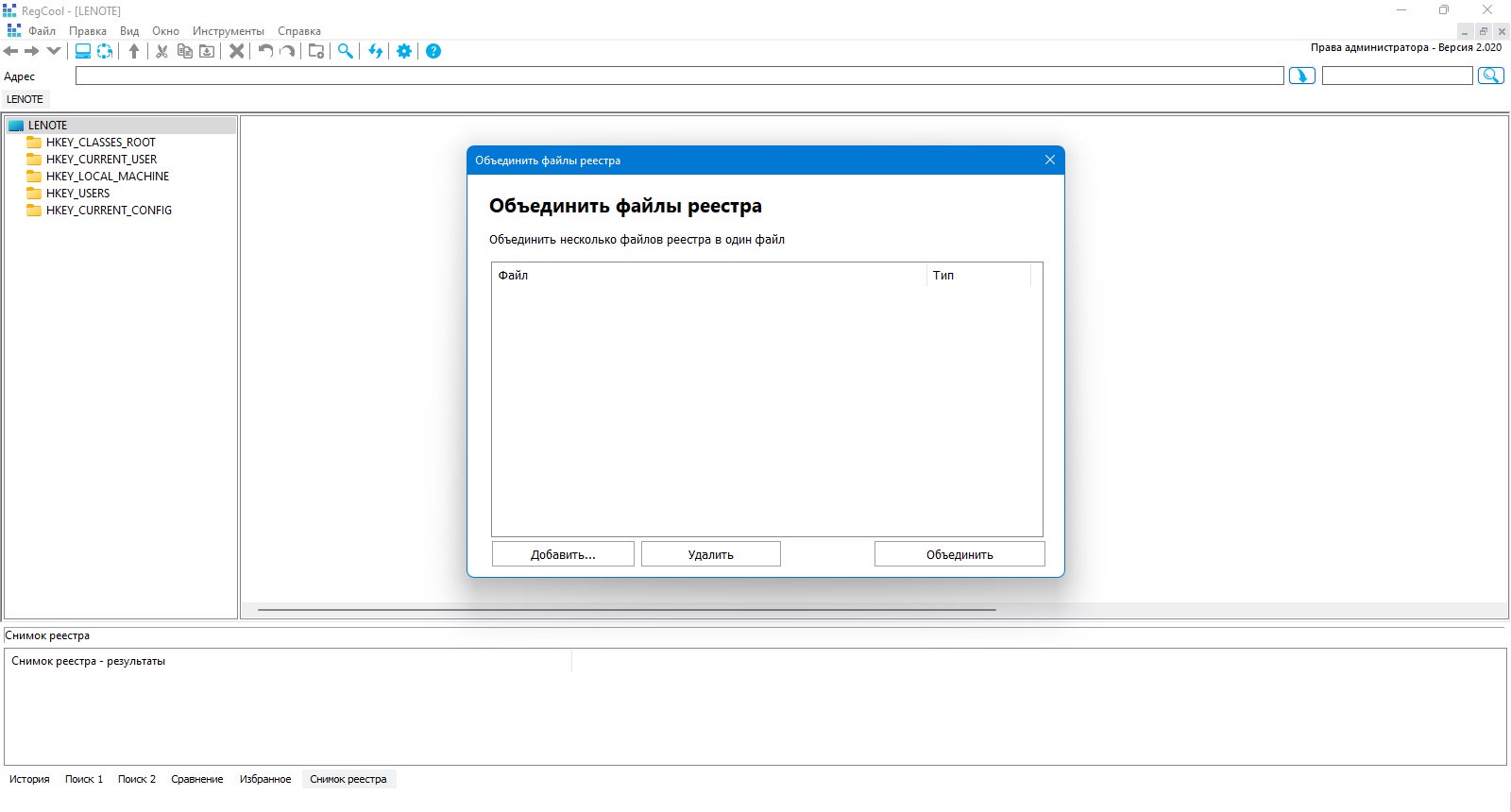Select the LENOTE document tab

25,99
